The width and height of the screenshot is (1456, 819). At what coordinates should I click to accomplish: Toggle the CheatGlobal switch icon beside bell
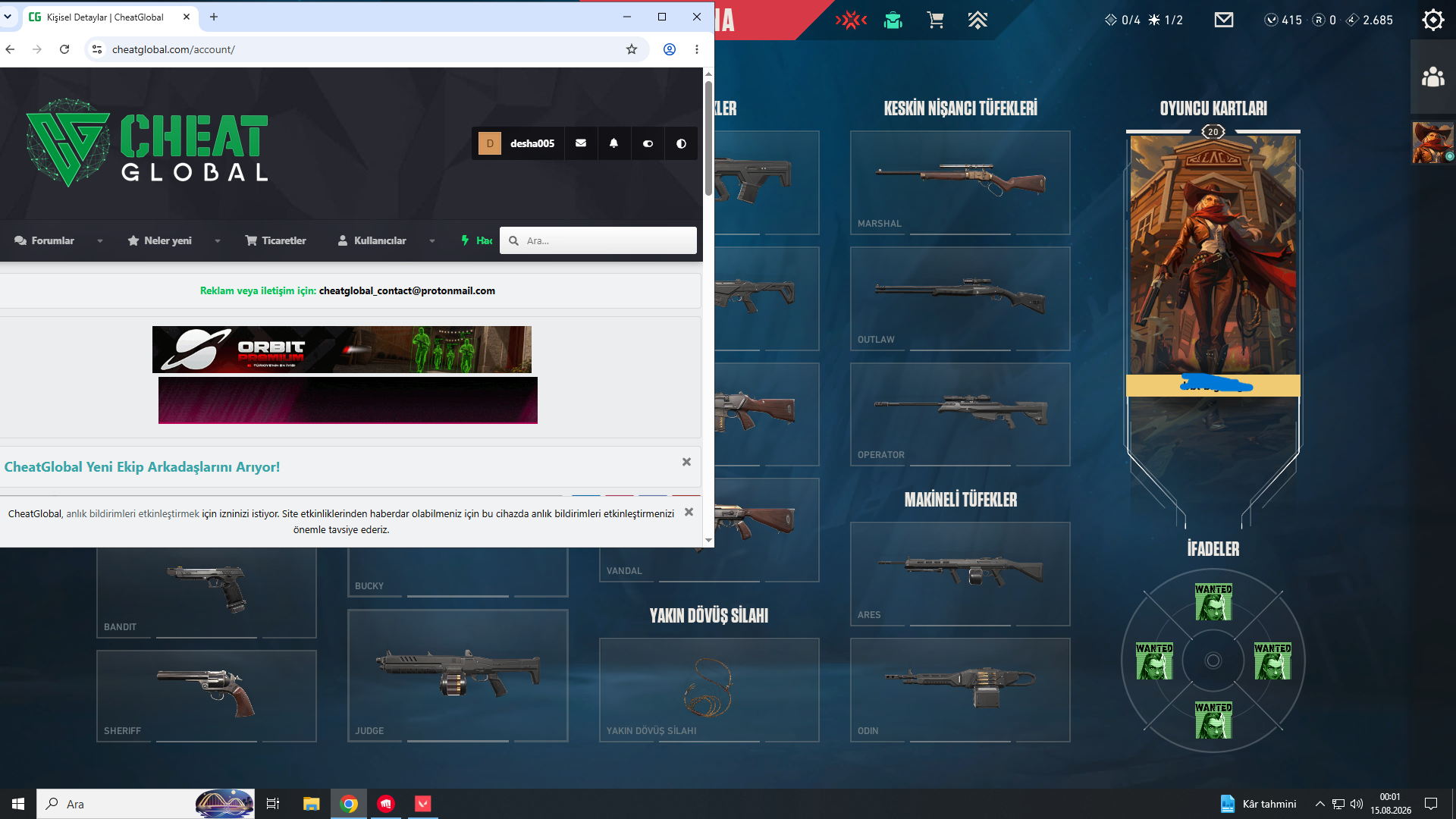648,143
